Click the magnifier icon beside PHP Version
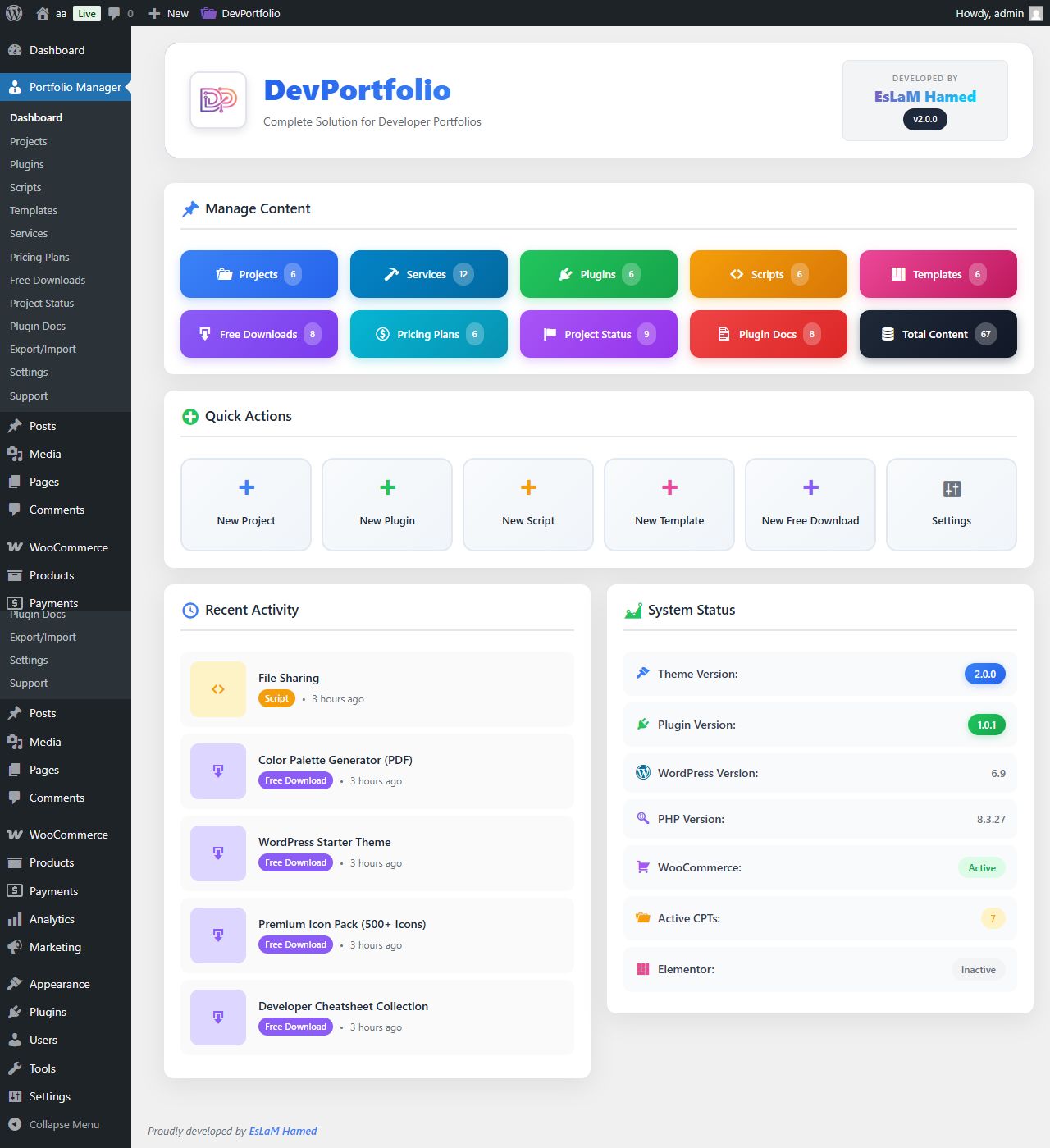Viewport: 1050px width, 1148px height. [x=643, y=818]
